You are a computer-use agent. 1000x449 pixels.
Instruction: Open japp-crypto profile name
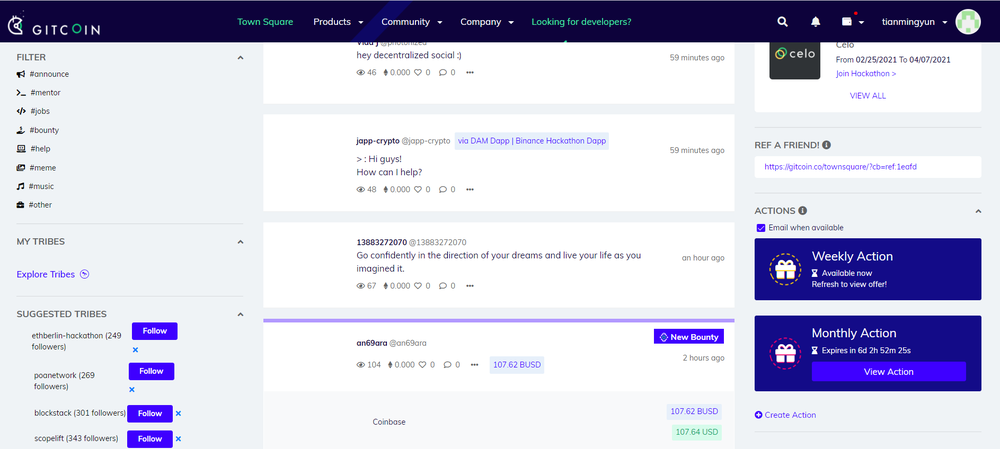tap(377, 141)
